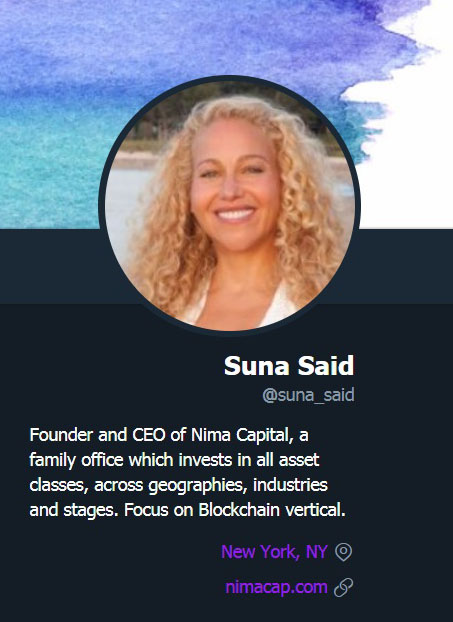Click the chain link icon

pos(343,587)
